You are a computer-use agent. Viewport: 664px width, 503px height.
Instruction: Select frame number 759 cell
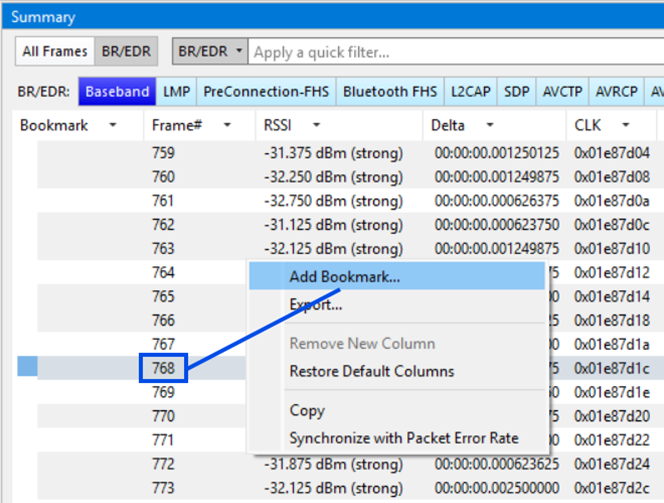pyautogui.click(x=163, y=153)
